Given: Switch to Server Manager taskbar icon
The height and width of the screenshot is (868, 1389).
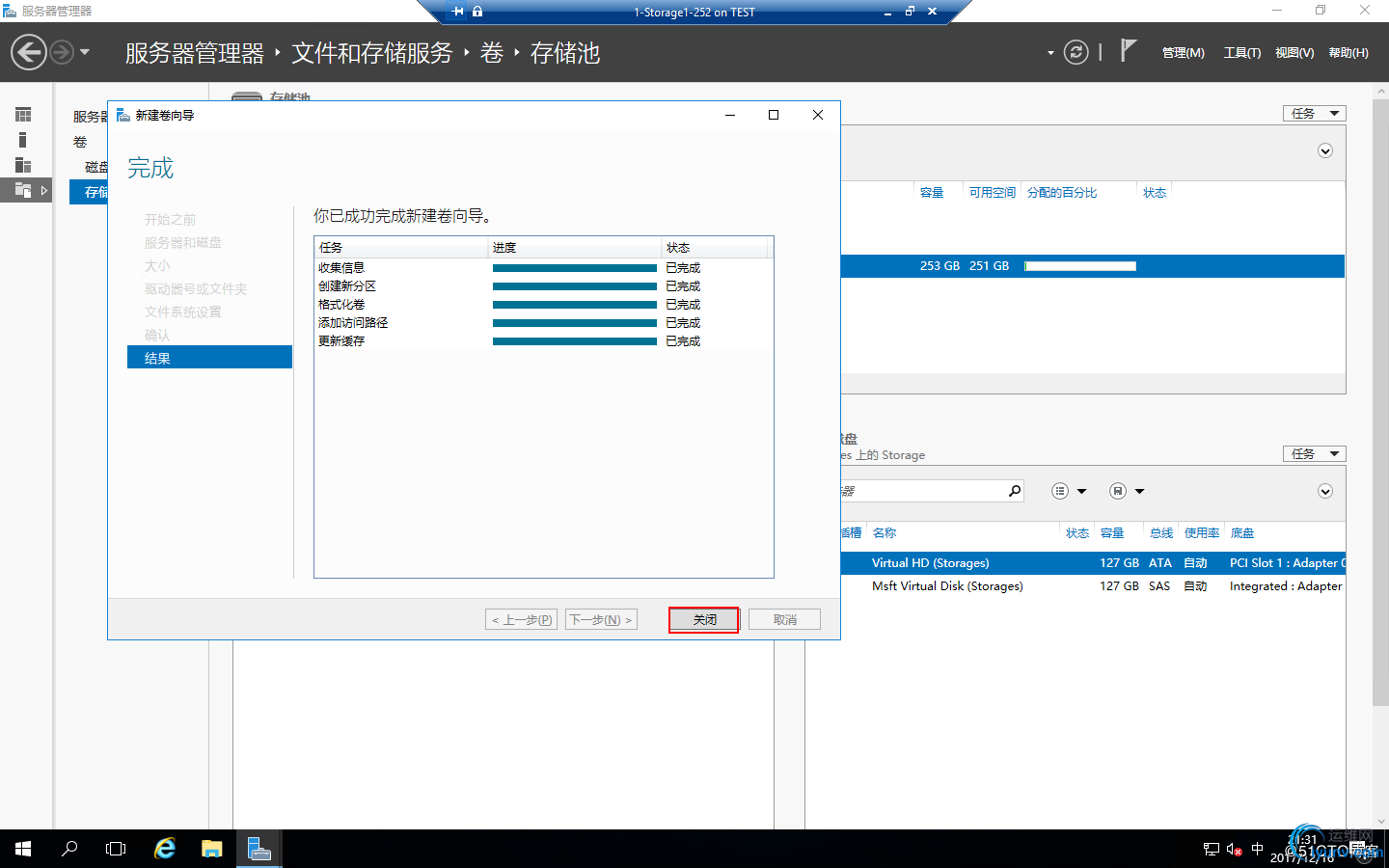Looking at the screenshot, I should click(x=259, y=849).
